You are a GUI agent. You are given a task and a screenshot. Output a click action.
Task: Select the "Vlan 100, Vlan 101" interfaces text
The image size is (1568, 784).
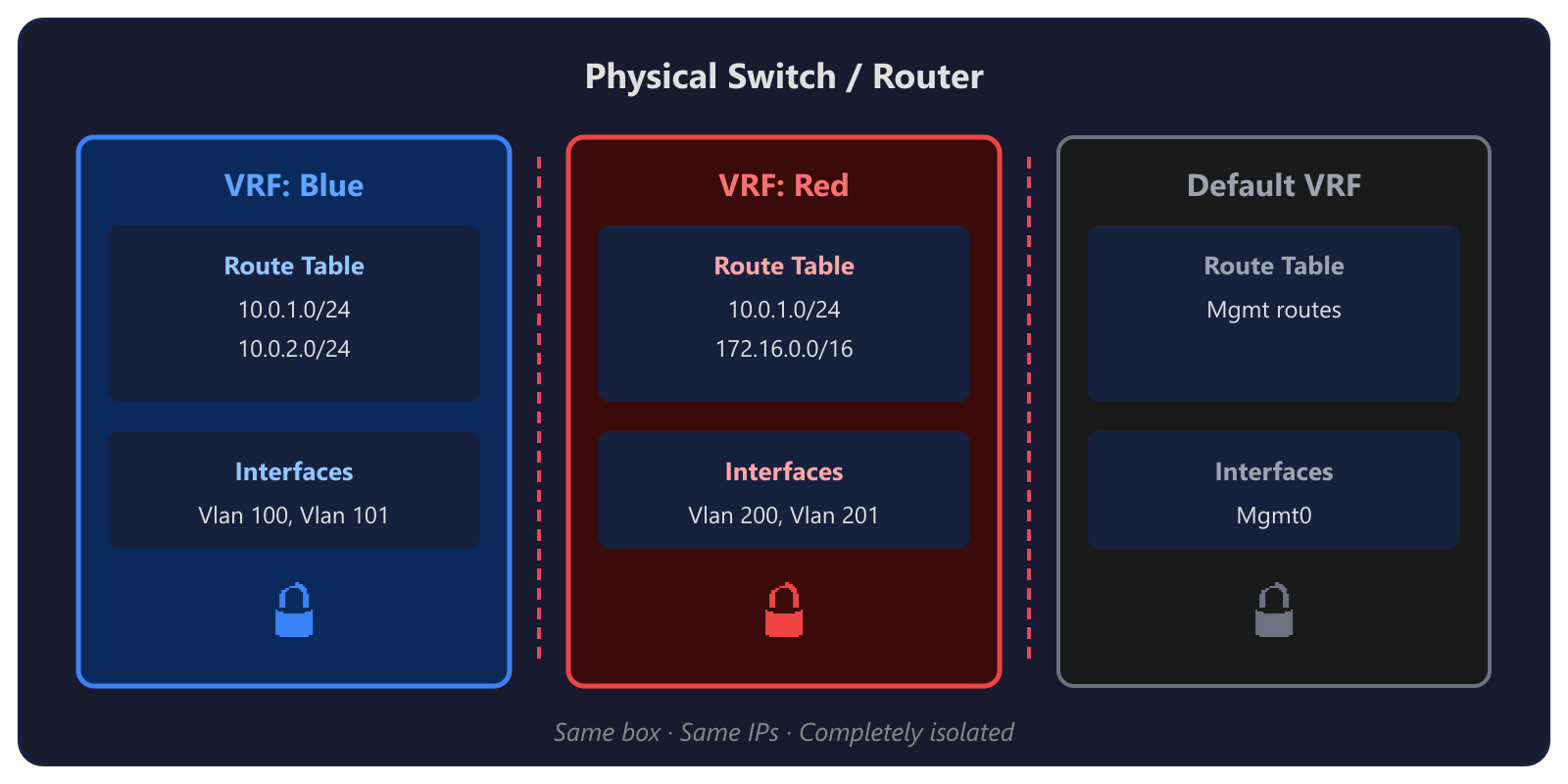(294, 515)
